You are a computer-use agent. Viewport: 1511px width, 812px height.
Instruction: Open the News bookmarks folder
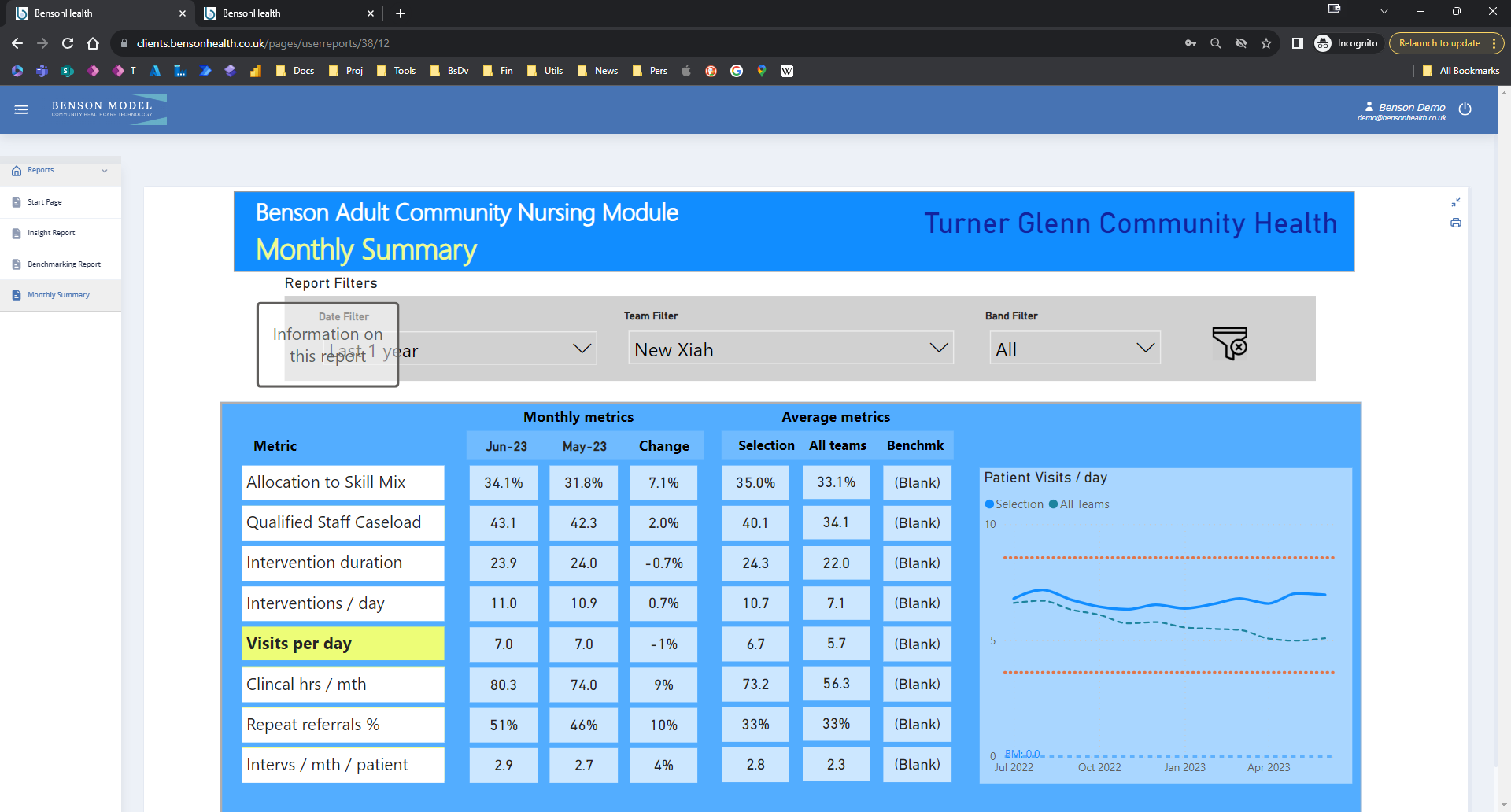[x=597, y=71]
